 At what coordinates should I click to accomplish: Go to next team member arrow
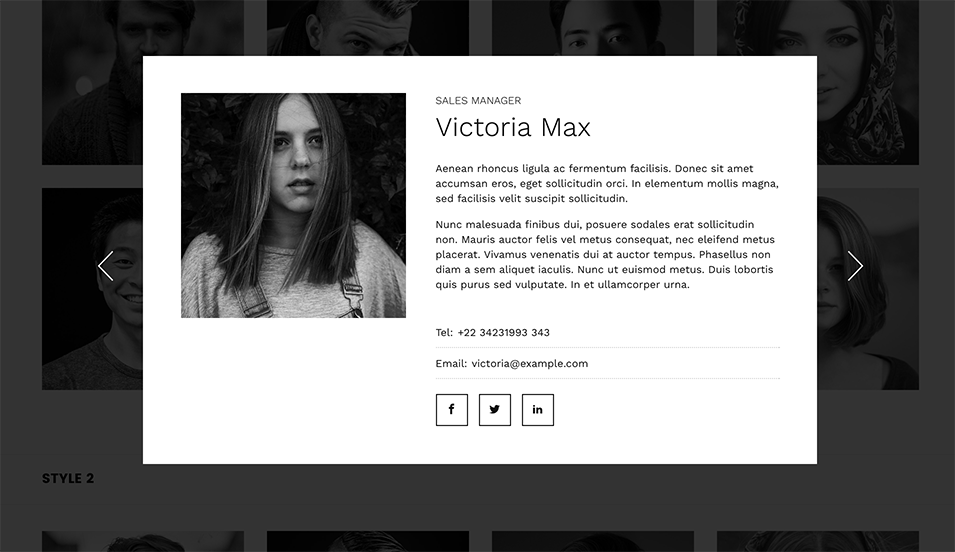pos(855,266)
